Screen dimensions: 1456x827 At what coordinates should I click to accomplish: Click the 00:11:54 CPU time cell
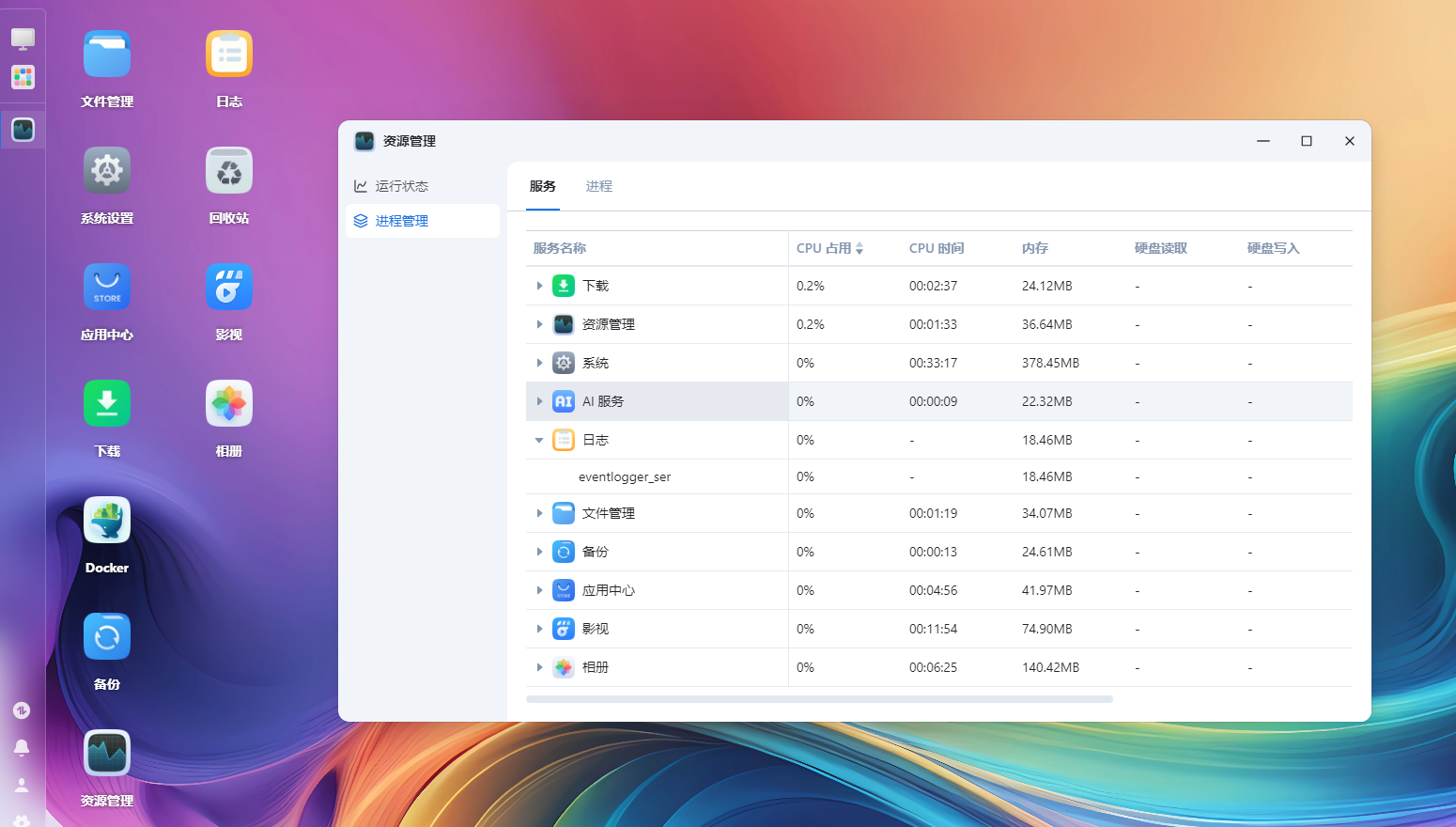point(933,629)
